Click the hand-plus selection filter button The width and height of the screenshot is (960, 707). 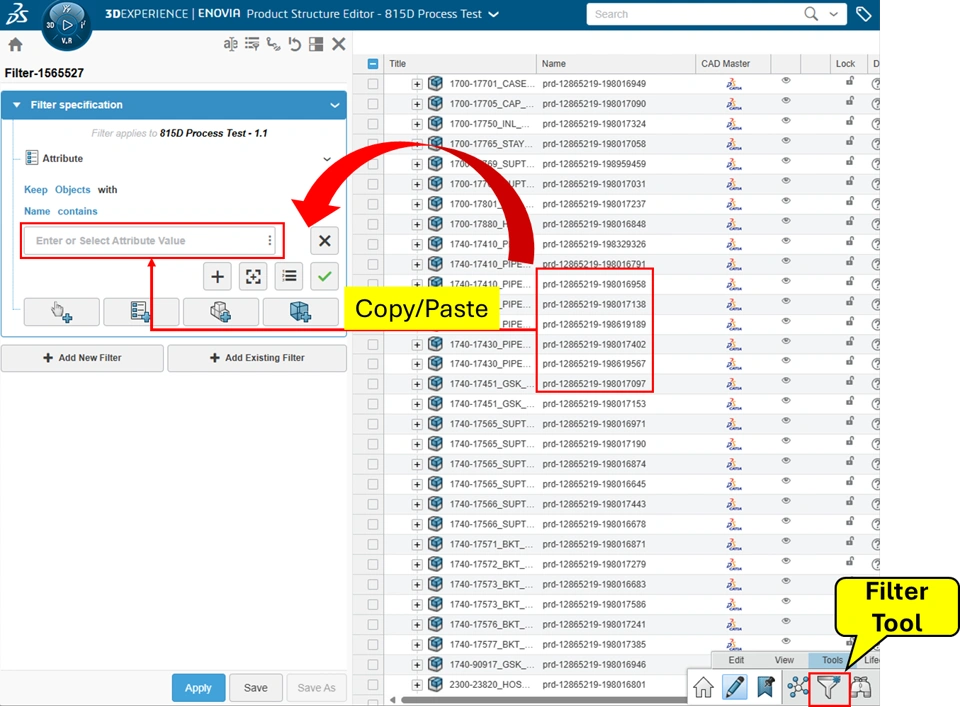coord(62,312)
